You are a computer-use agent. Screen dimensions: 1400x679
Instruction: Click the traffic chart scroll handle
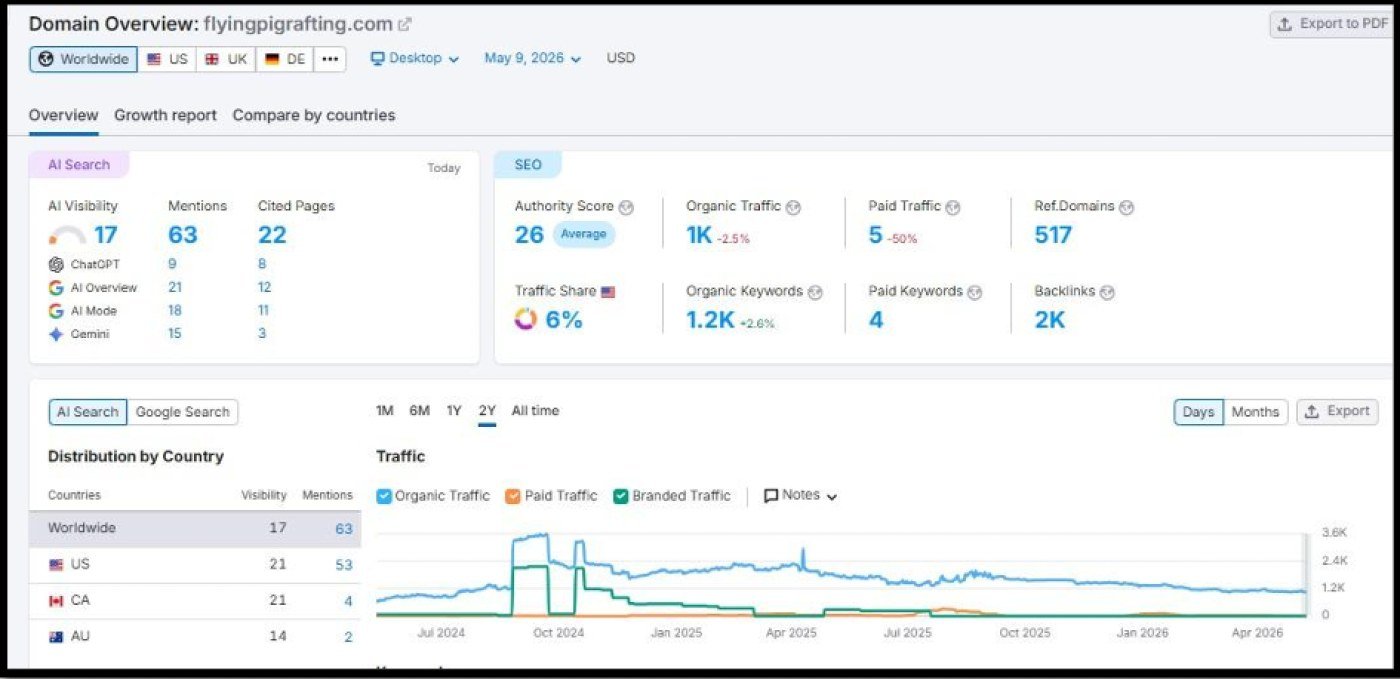tap(1306, 575)
